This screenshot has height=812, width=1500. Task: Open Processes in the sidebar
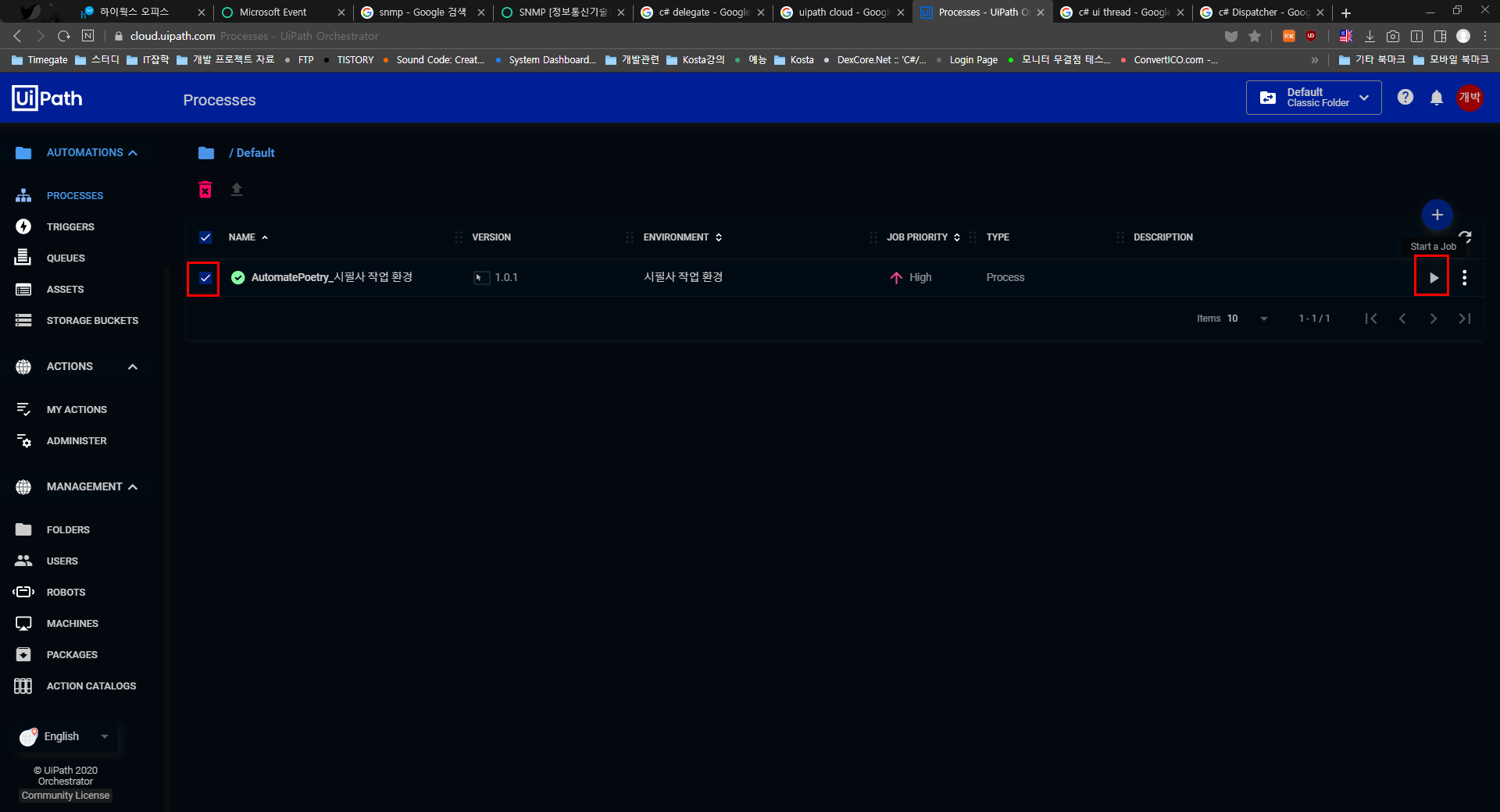coord(74,196)
